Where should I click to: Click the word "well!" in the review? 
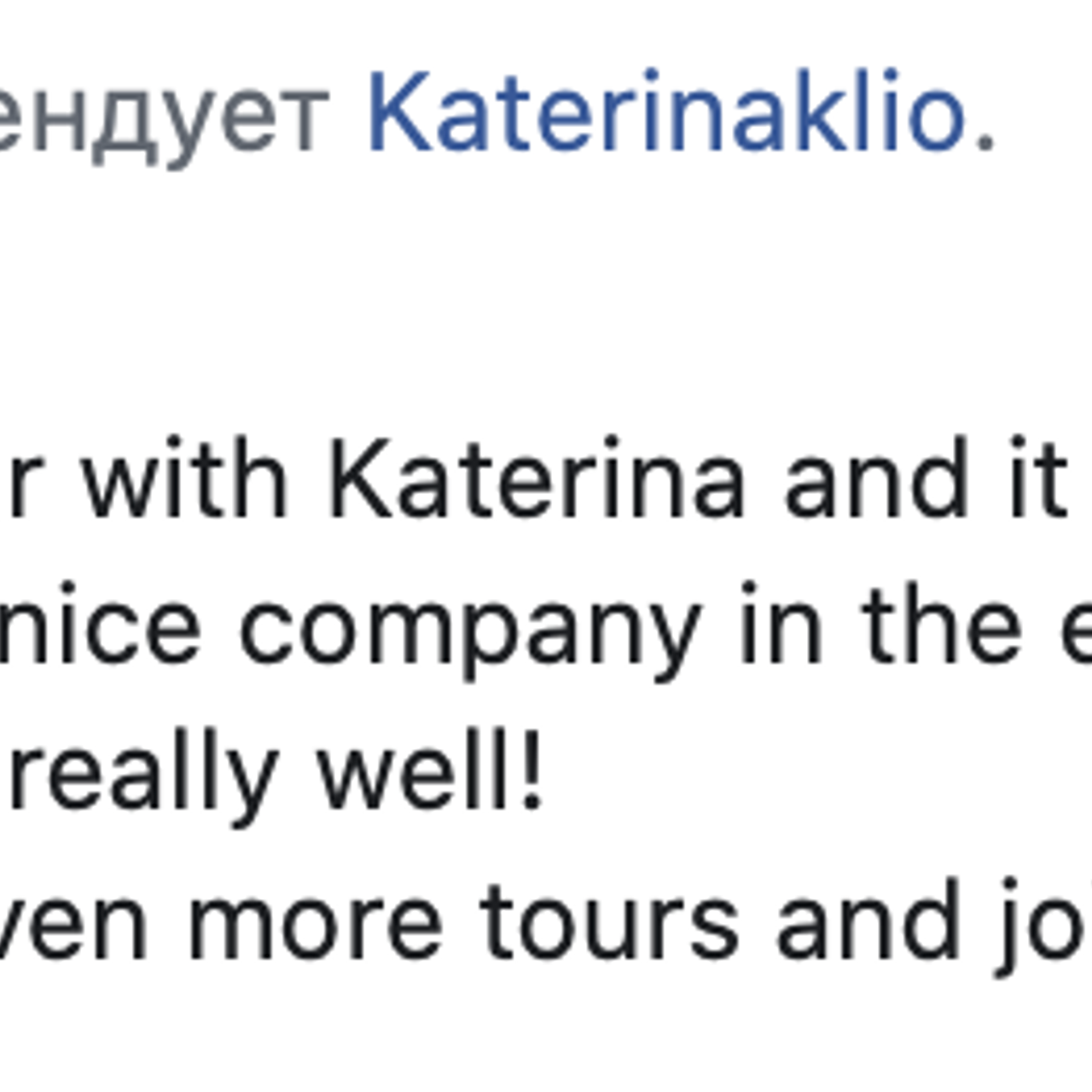(430, 773)
